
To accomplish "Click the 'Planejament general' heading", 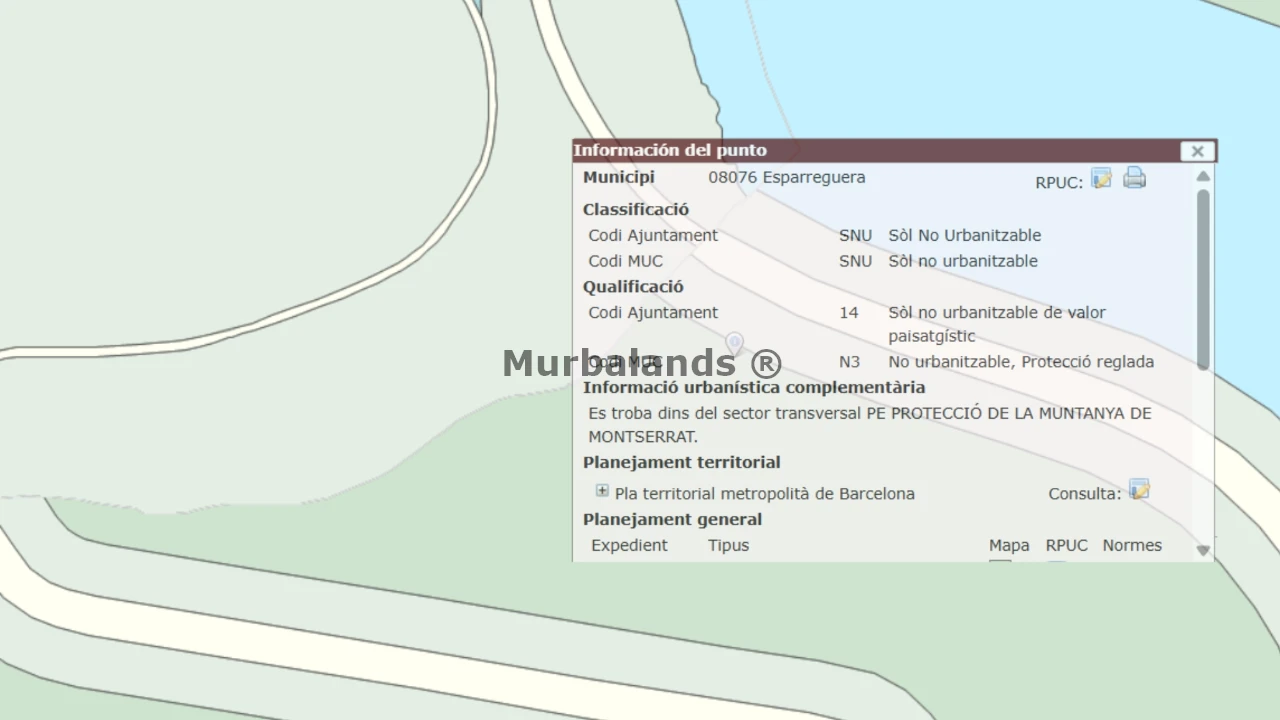I will tap(673, 520).
